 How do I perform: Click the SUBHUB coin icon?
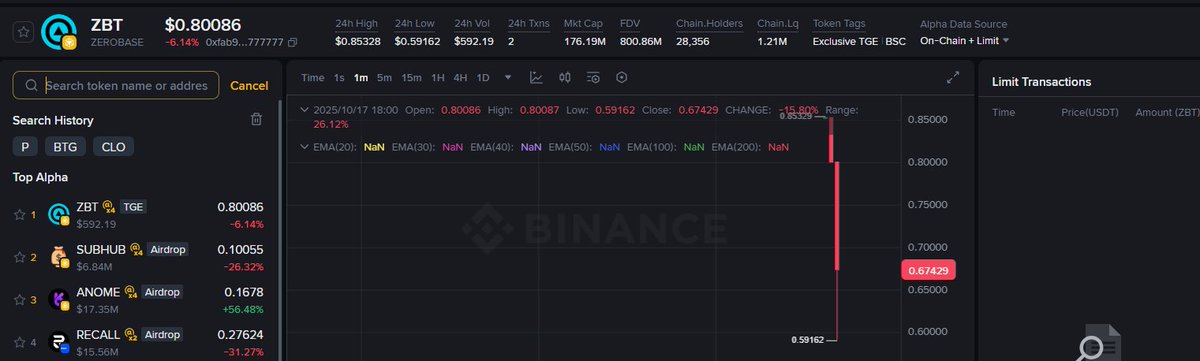pyautogui.click(x=59, y=257)
